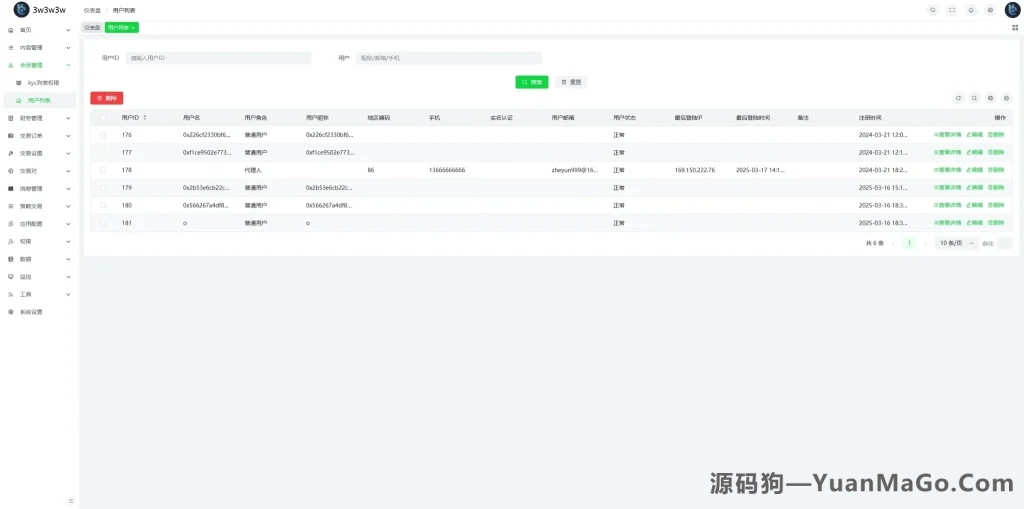View details for user 176

(x=947, y=135)
